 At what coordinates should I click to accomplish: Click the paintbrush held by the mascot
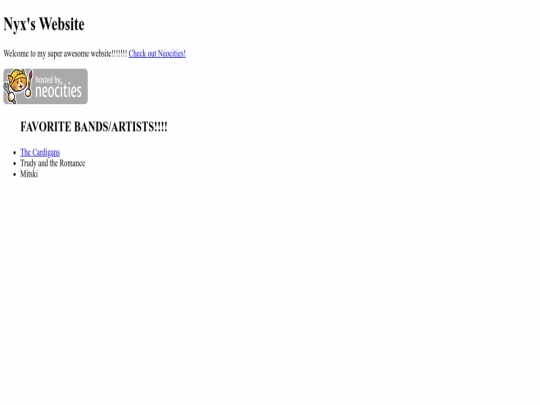pyautogui.click(x=30, y=83)
